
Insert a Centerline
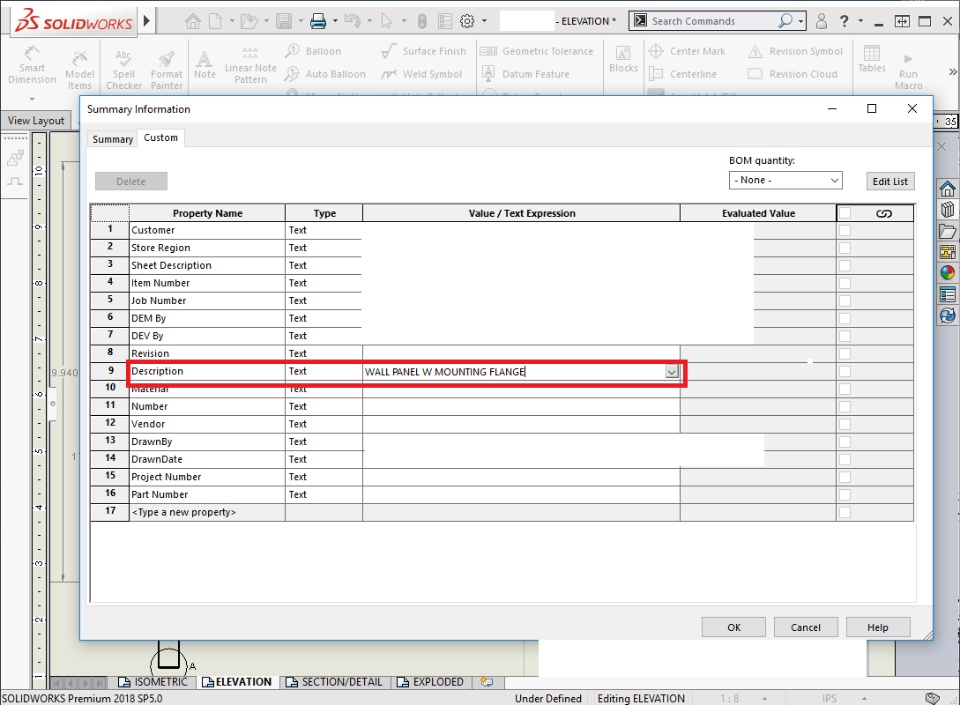683,74
